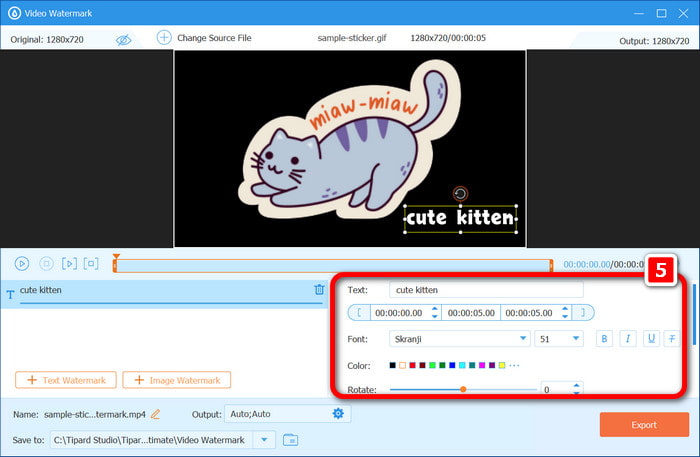Maximize the Video Watermark window
This screenshot has width=700, height=457.
662,13
